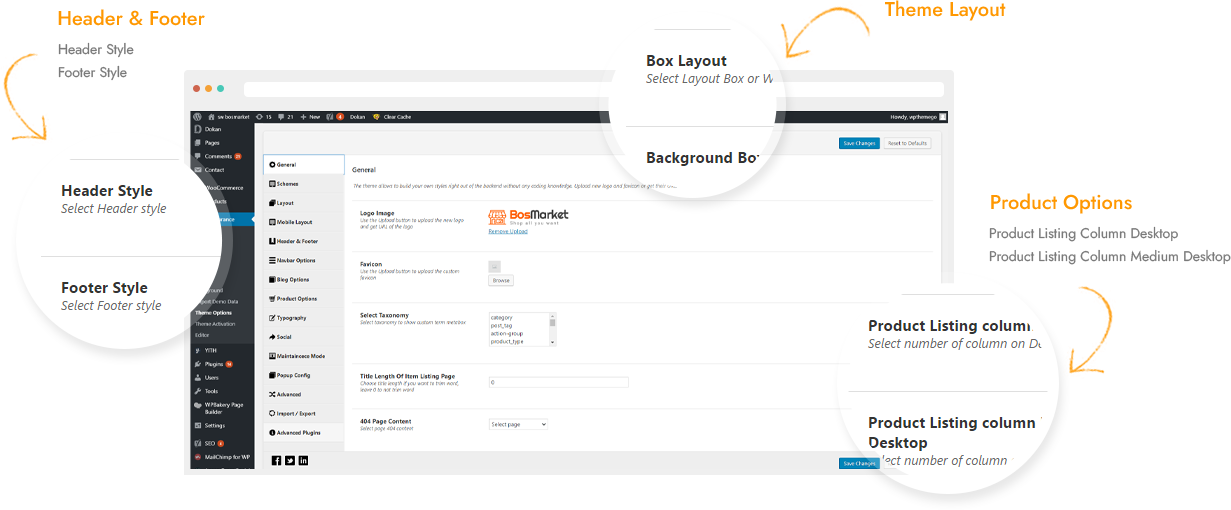Open the Import / Export tab

pos(304,413)
